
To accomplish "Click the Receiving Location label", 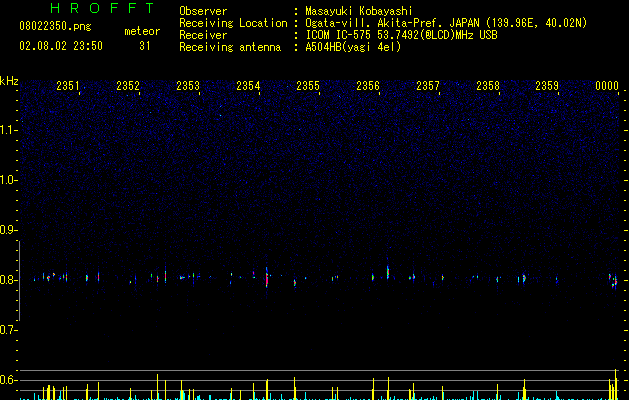I will pyautogui.click(x=233, y=23).
